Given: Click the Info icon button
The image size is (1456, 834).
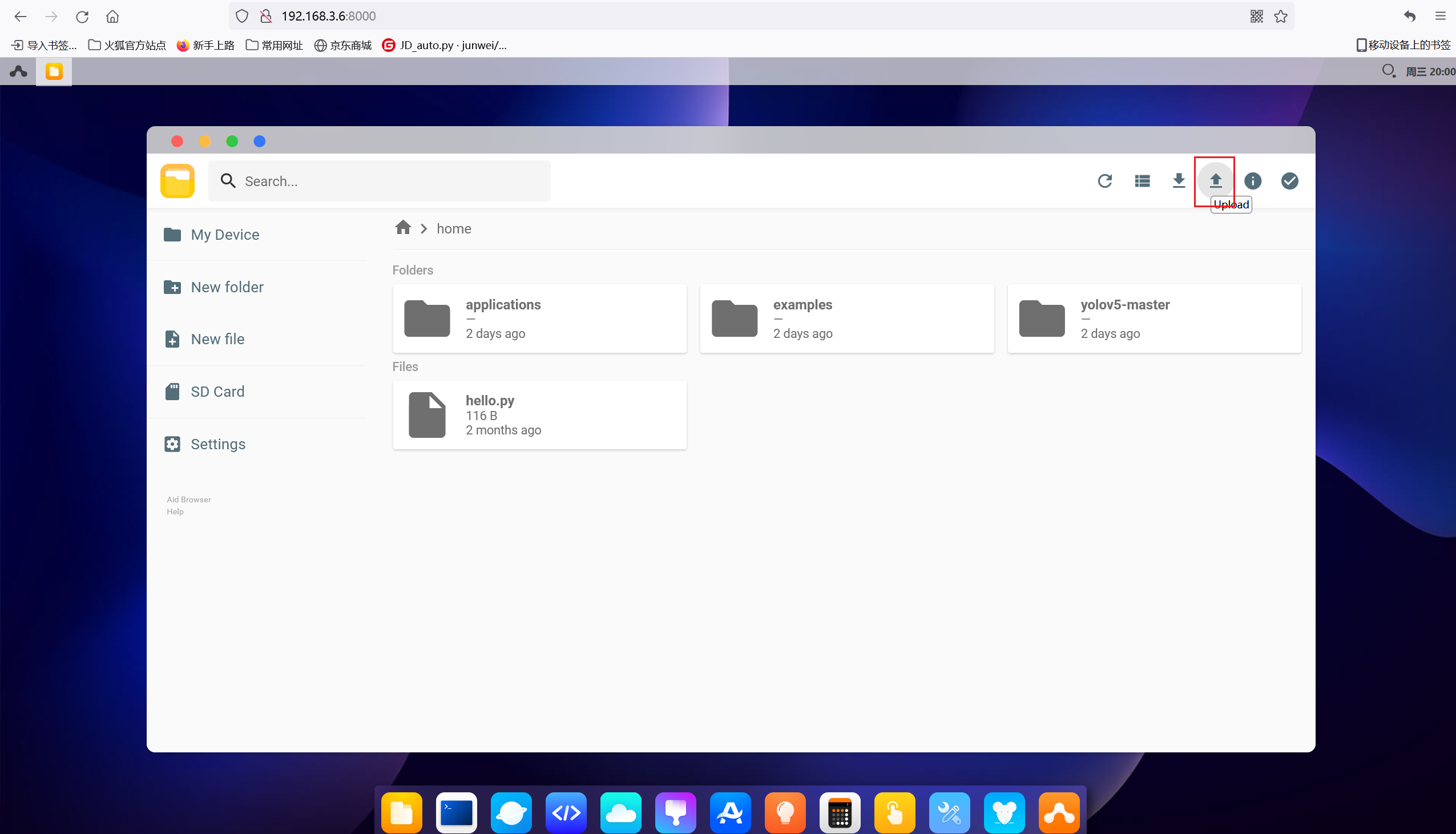Looking at the screenshot, I should click(1253, 181).
